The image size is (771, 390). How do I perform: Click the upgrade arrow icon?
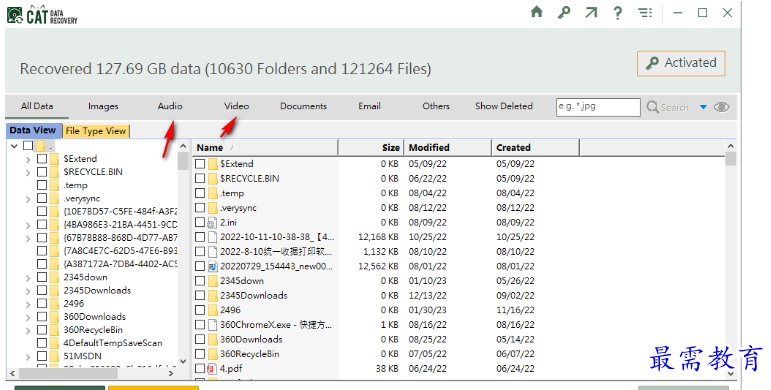[591, 12]
